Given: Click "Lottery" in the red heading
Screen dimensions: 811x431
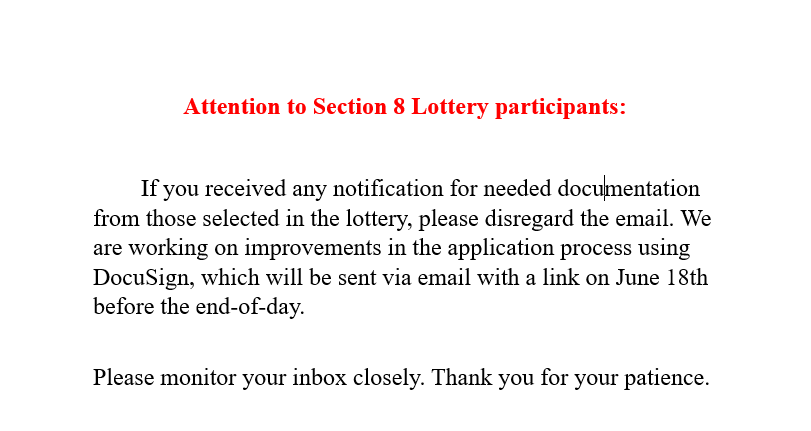Looking at the screenshot, I should coord(449,107).
